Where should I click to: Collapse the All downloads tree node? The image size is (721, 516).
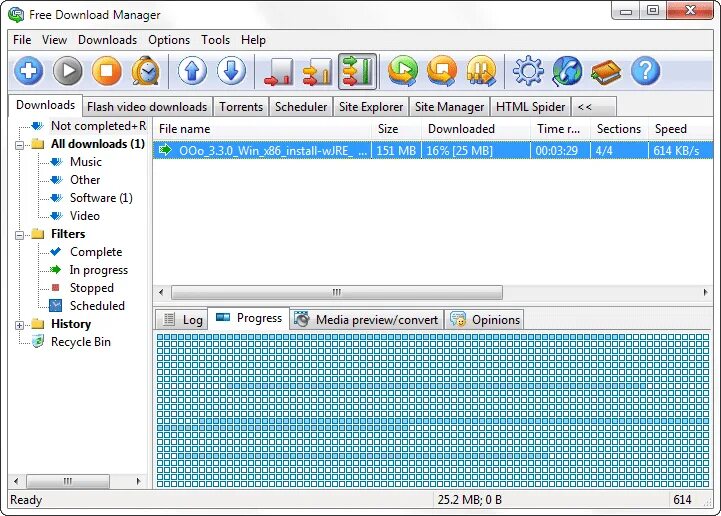coord(19,145)
